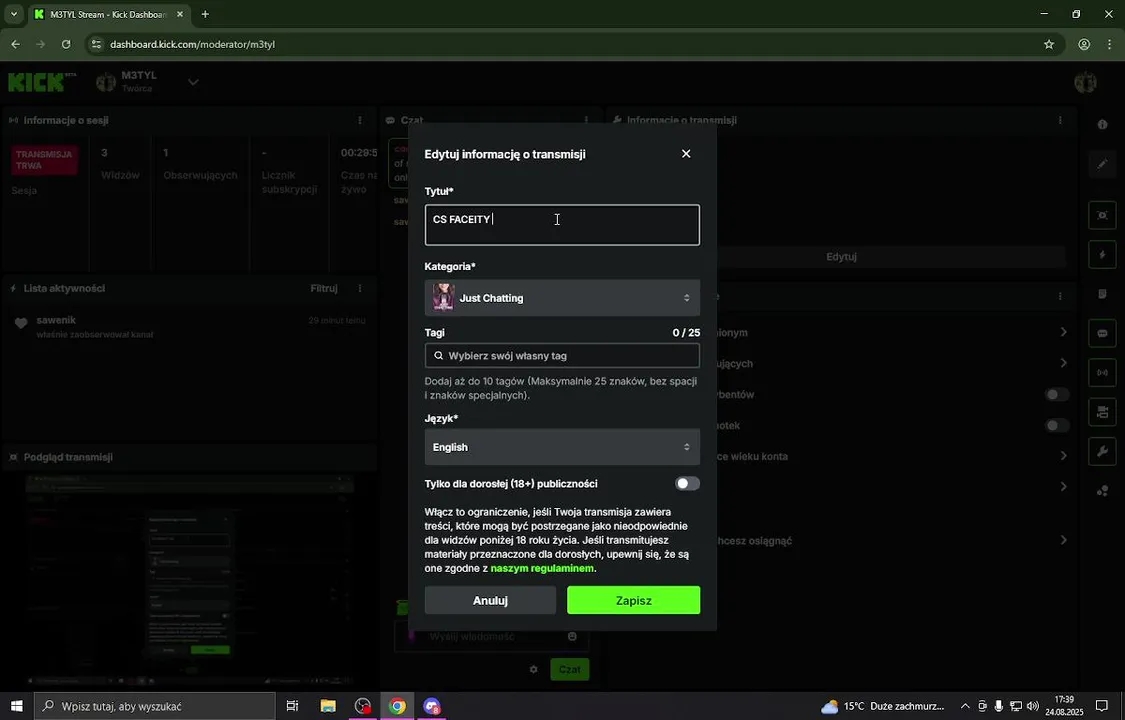Image resolution: width=1125 pixels, height=720 pixels.
Task: Open the chat panel options menu
Action: (586, 120)
